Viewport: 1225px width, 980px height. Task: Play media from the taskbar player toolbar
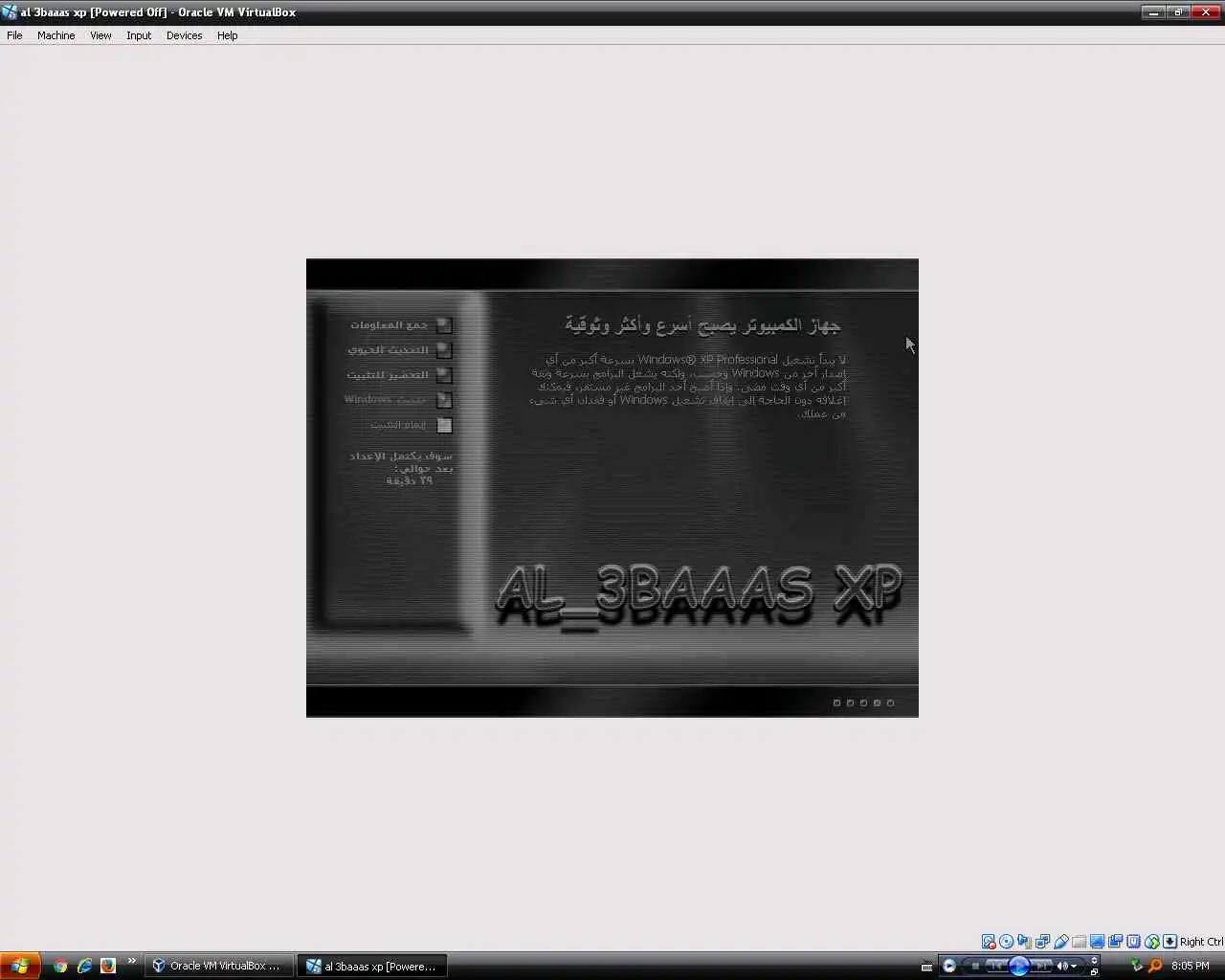(x=1019, y=966)
